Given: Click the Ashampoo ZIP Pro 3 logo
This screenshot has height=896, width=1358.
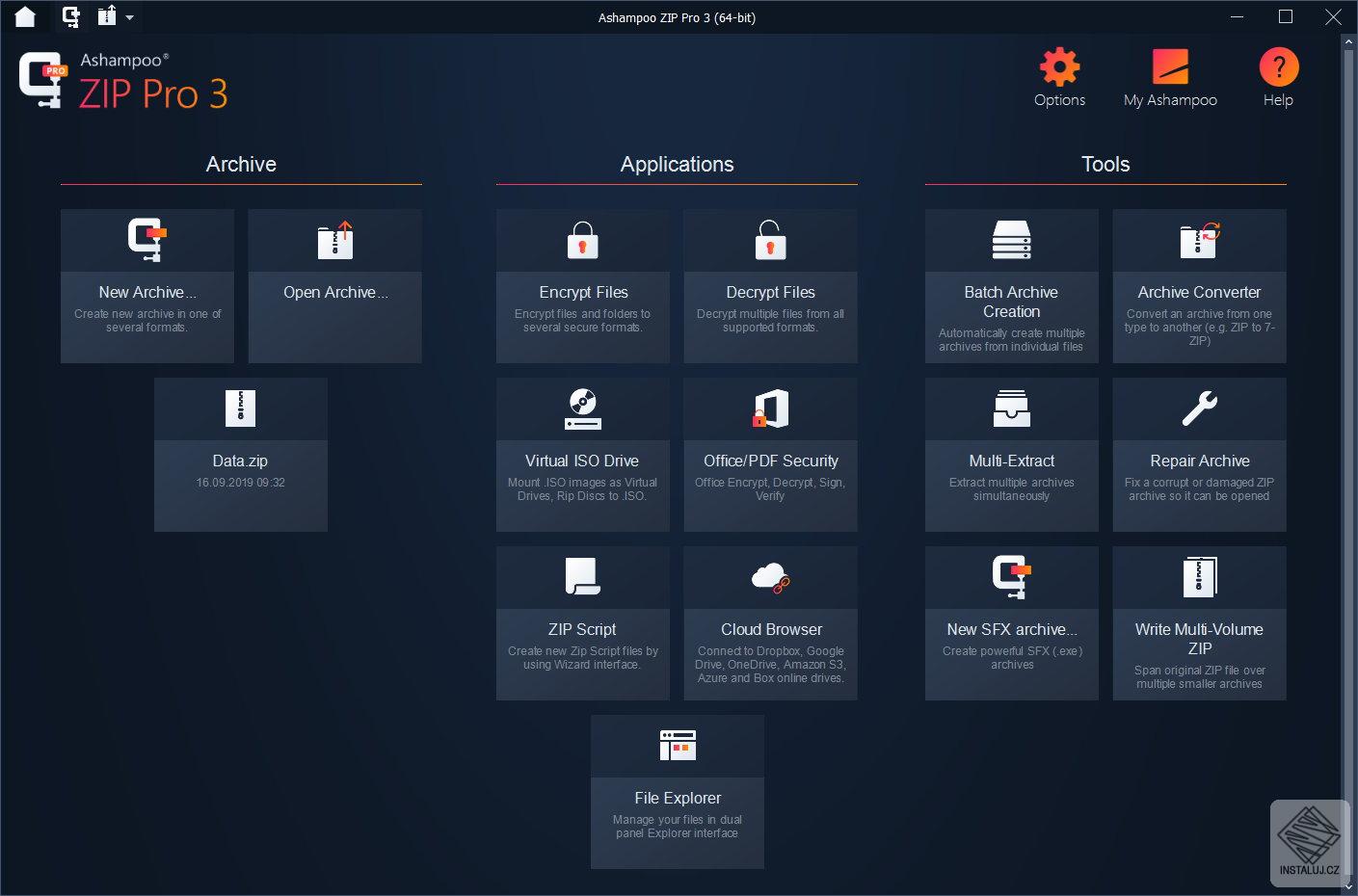Looking at the screenshot, I should tap(123, 80).
